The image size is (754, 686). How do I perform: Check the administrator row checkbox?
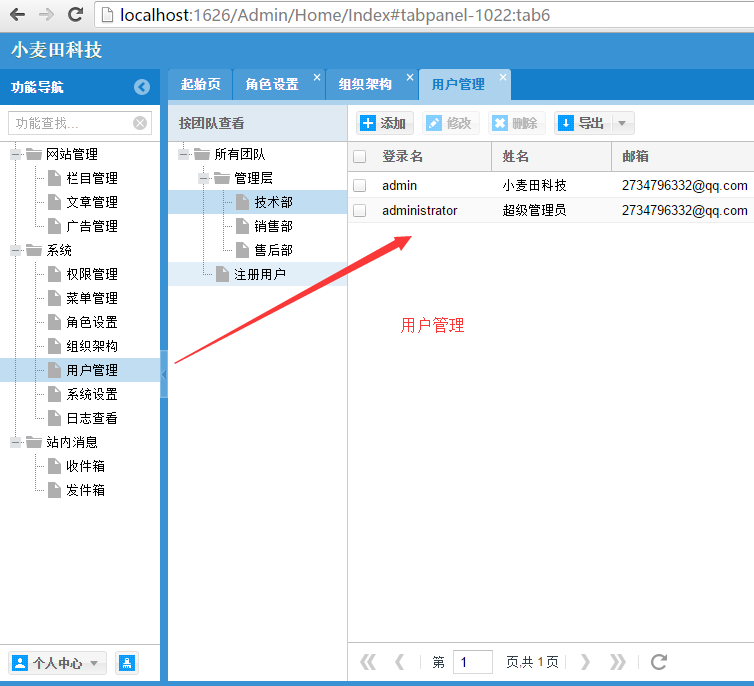pos(360,211)
